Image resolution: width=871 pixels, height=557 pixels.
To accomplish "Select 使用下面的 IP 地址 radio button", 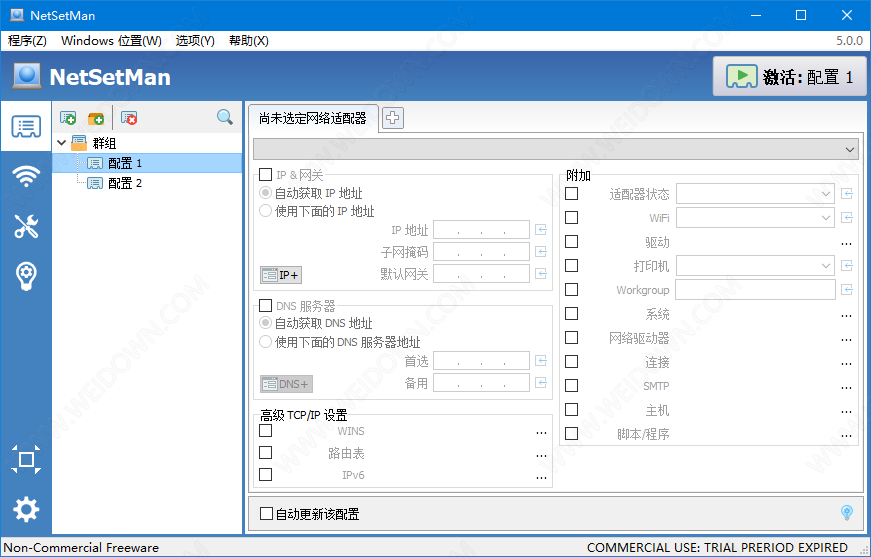I will point(266,211).
